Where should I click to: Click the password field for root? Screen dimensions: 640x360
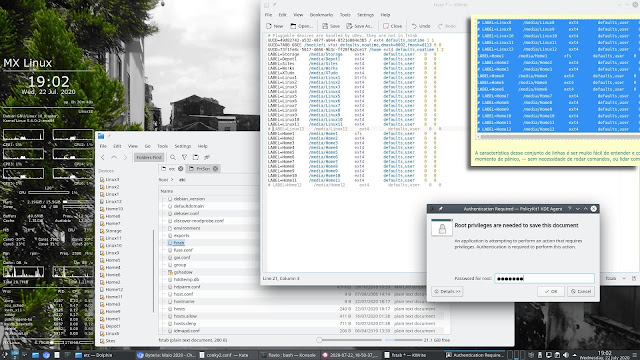point(544,278)
